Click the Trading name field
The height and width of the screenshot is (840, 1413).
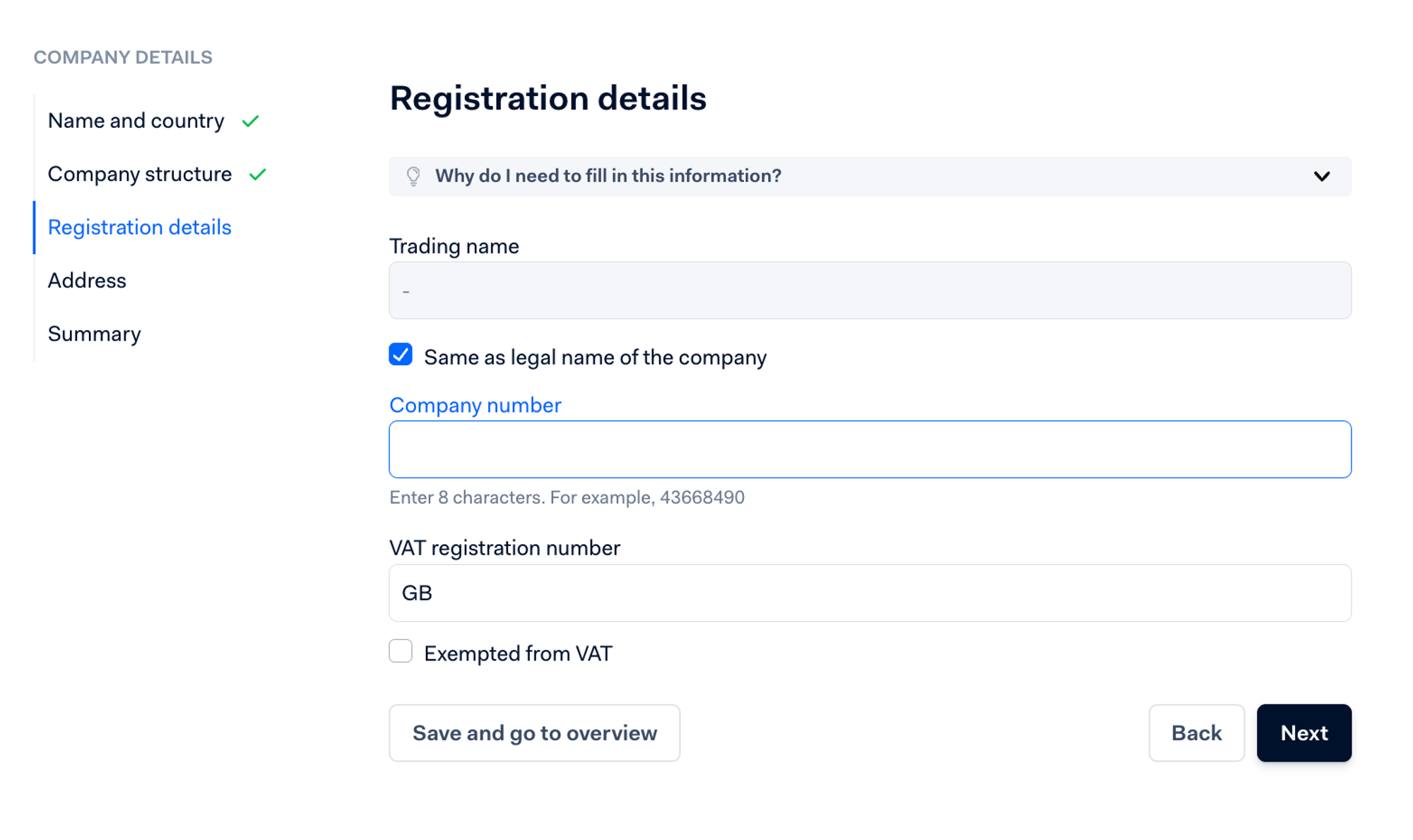point(869,290)
